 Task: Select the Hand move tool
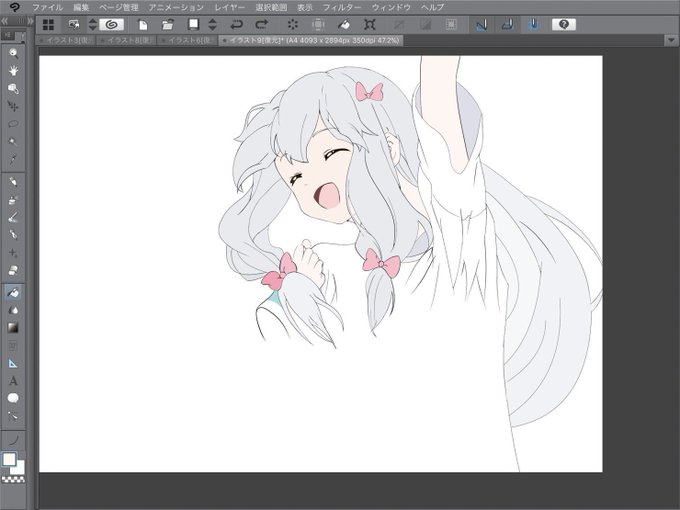click(x=13, y=71)
